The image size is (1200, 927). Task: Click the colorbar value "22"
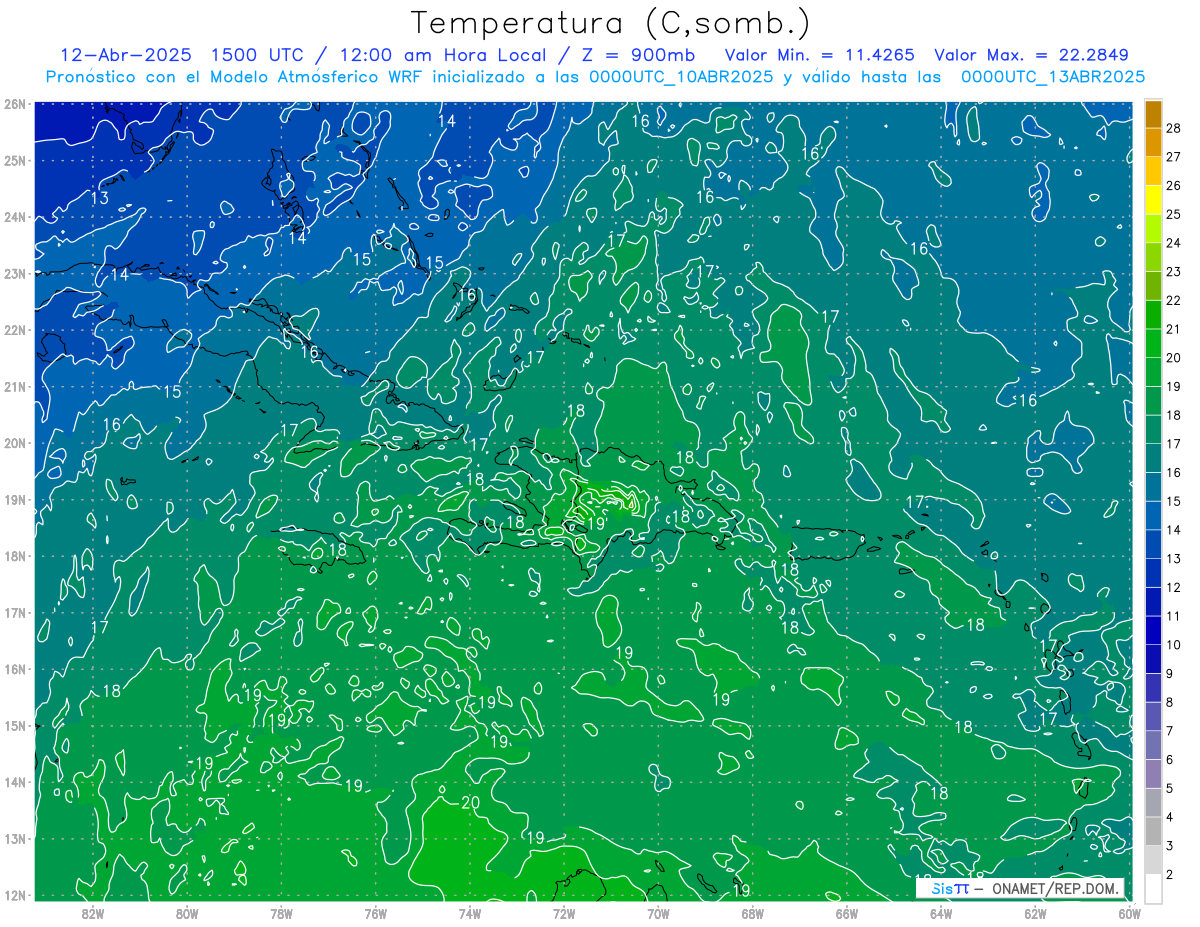[x=1174, y=300]
